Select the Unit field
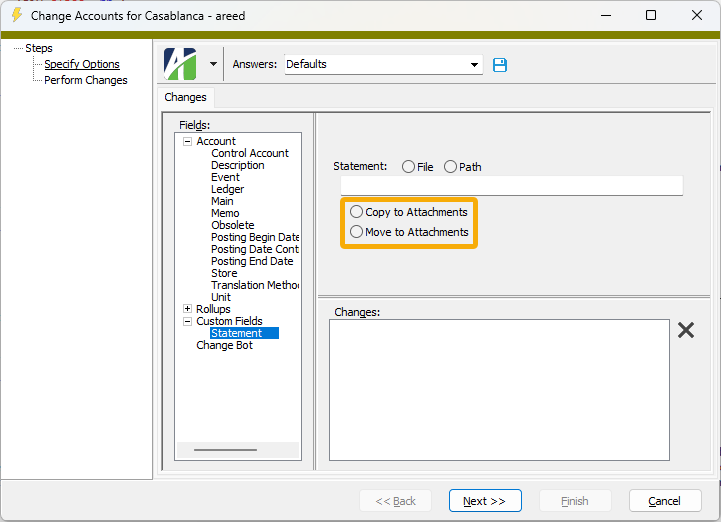Viewport: 721px width, 522px height. [221, 297]
